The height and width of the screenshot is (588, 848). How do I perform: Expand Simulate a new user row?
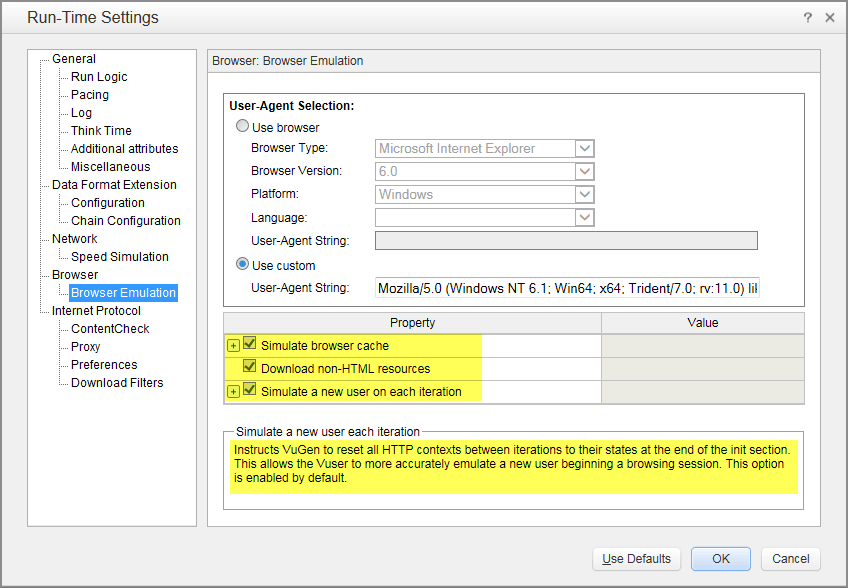pos(233,392)
